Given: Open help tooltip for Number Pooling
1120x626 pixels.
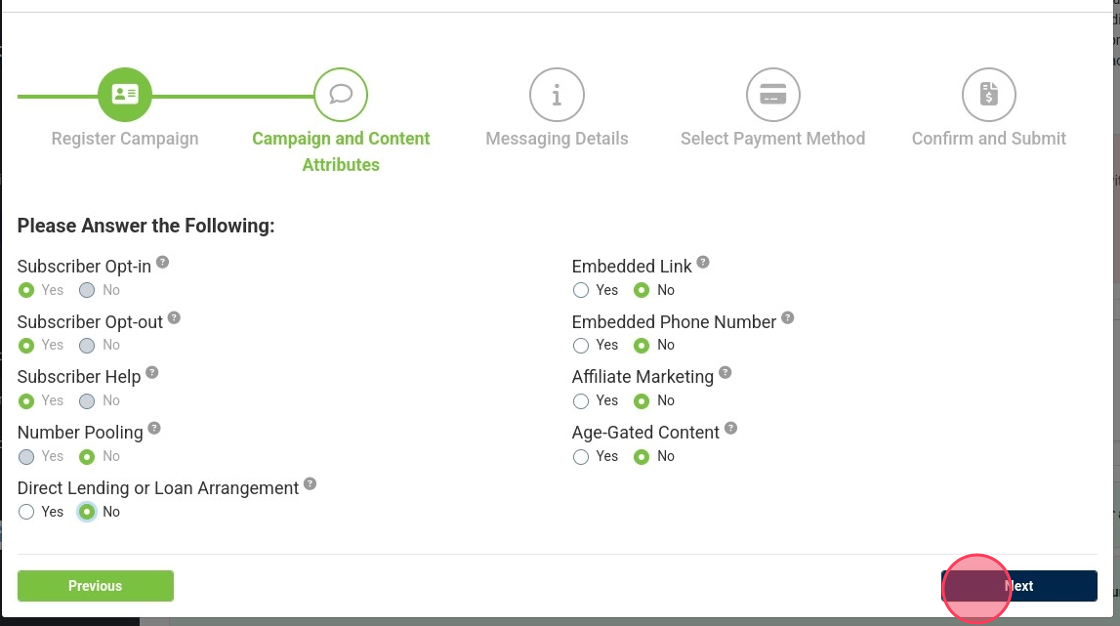Looking at the screenshot, I should click(154, 428).
